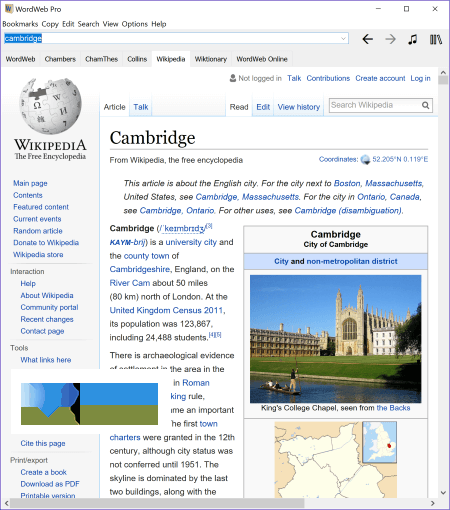The width and height of the screenshot is (450, 510).
Task: Follow the Create account link
Action: [x=380, y=78]
